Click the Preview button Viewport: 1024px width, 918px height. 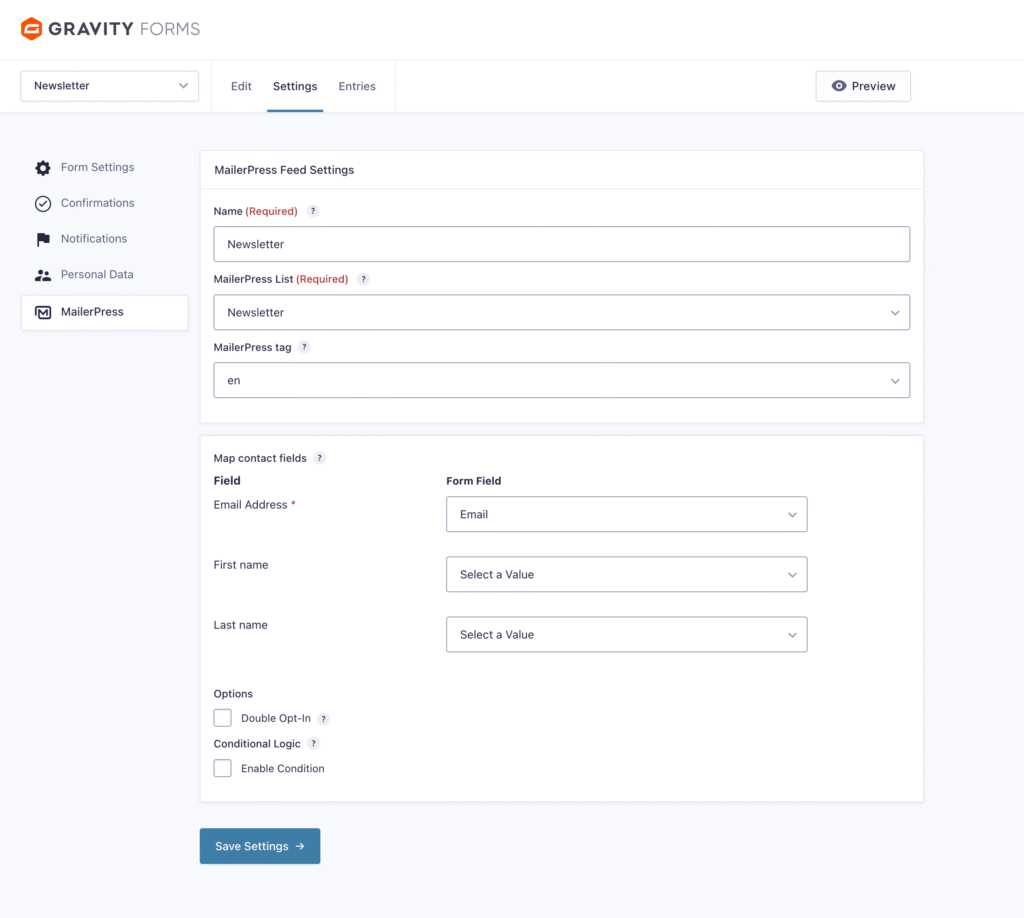click(863, 86)
